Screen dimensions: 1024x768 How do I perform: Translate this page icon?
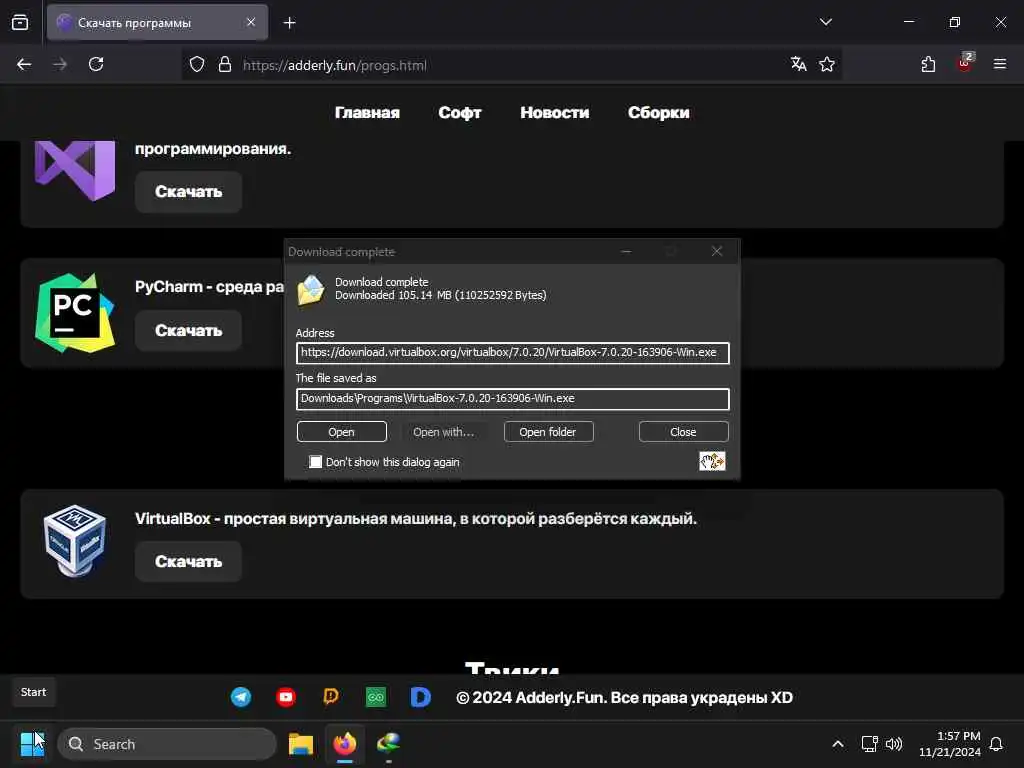[798, 64]
